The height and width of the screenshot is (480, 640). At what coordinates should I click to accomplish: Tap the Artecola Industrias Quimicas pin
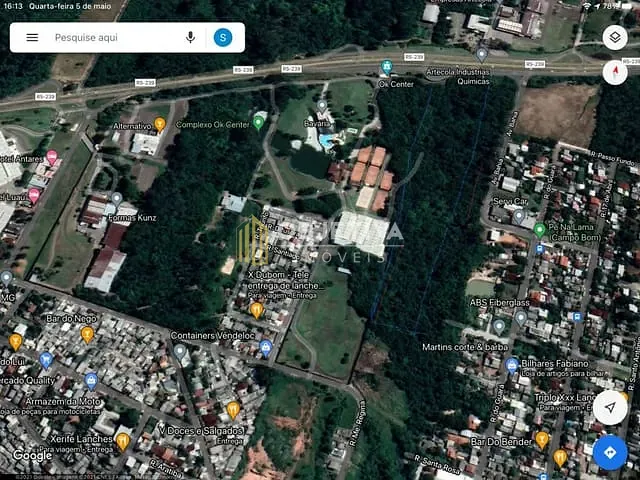[x=482, y=55]
